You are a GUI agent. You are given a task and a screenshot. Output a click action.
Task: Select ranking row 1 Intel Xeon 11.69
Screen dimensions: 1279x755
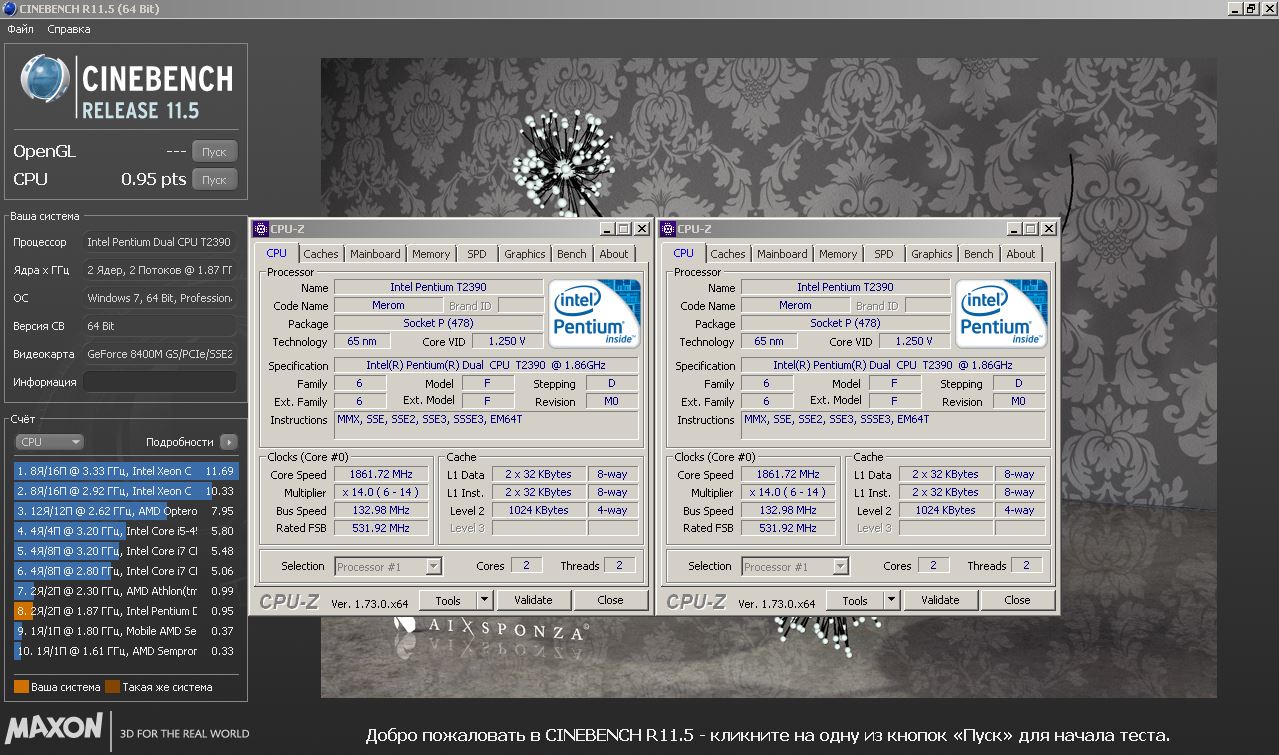[x=125, y=471]
